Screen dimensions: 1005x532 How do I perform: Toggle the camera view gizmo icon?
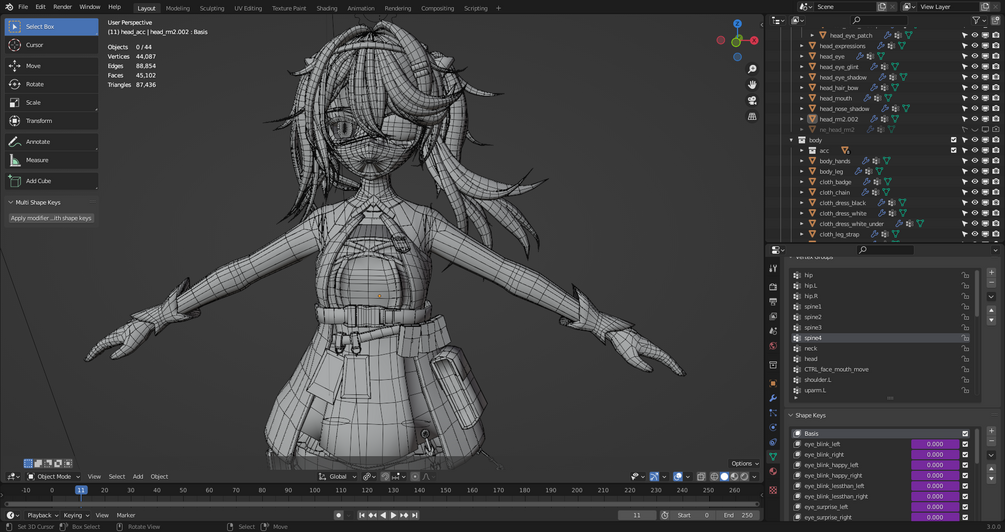[752, 101]
